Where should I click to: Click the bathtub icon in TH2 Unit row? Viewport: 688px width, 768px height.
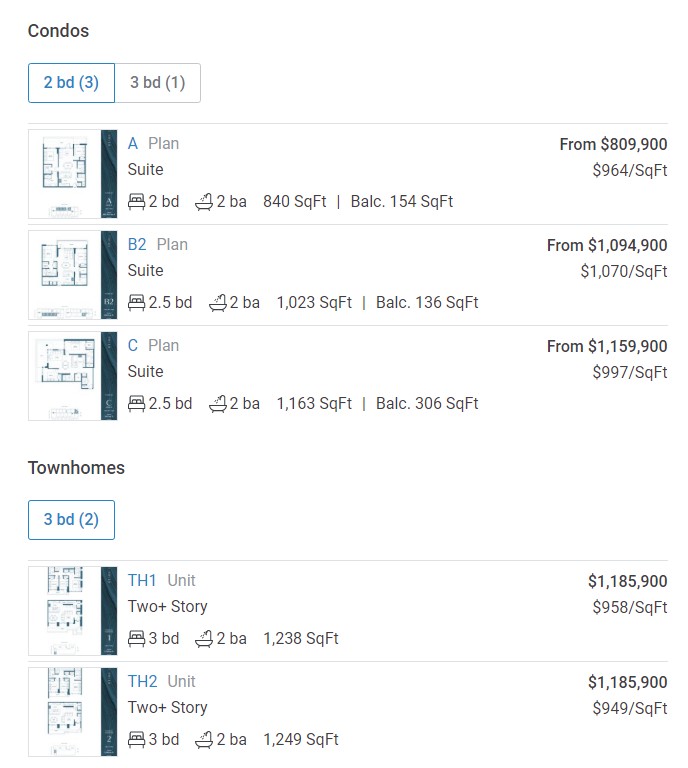coord(204,739)
